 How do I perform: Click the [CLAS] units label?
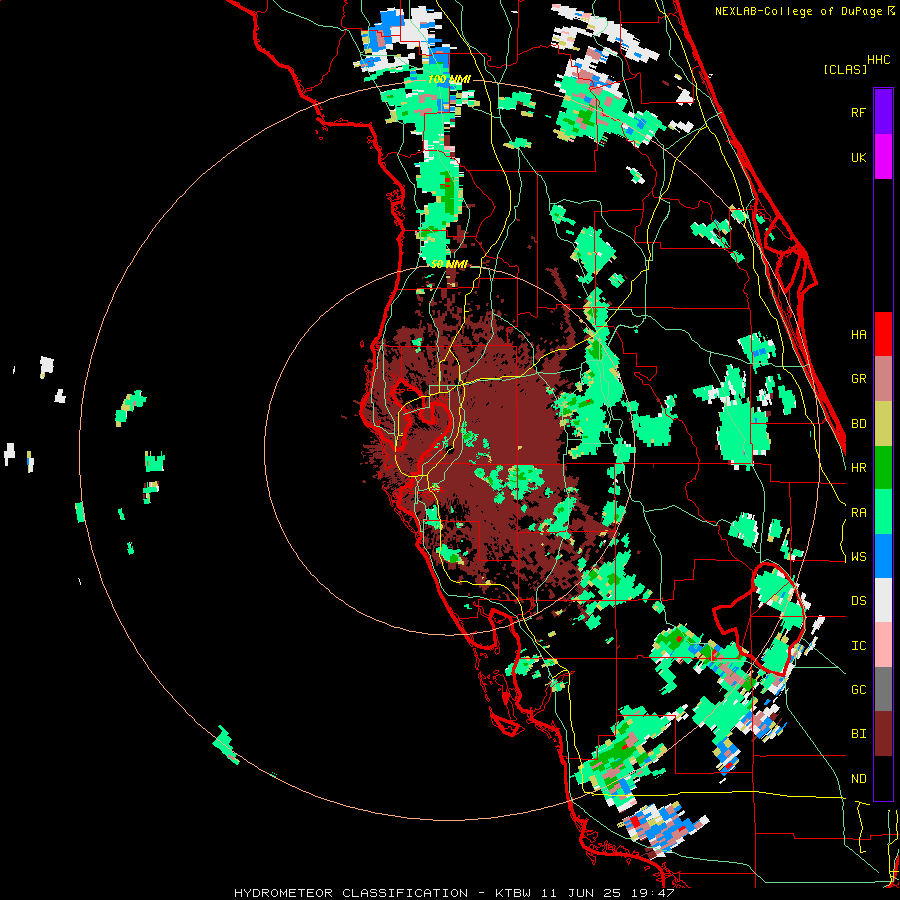[x=845, y=69]
